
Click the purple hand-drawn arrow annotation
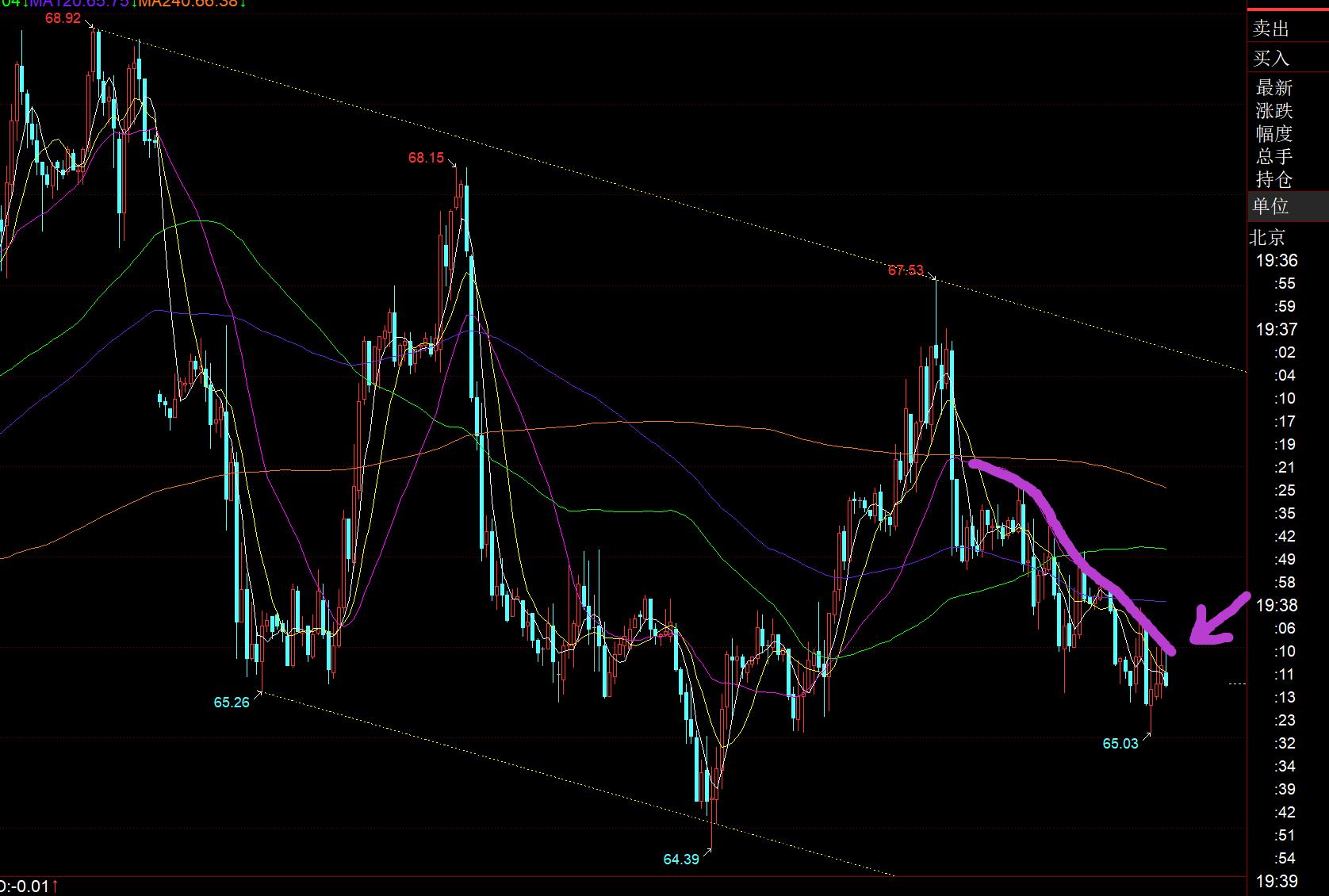pyautogui.click(x=1216, y=621)
